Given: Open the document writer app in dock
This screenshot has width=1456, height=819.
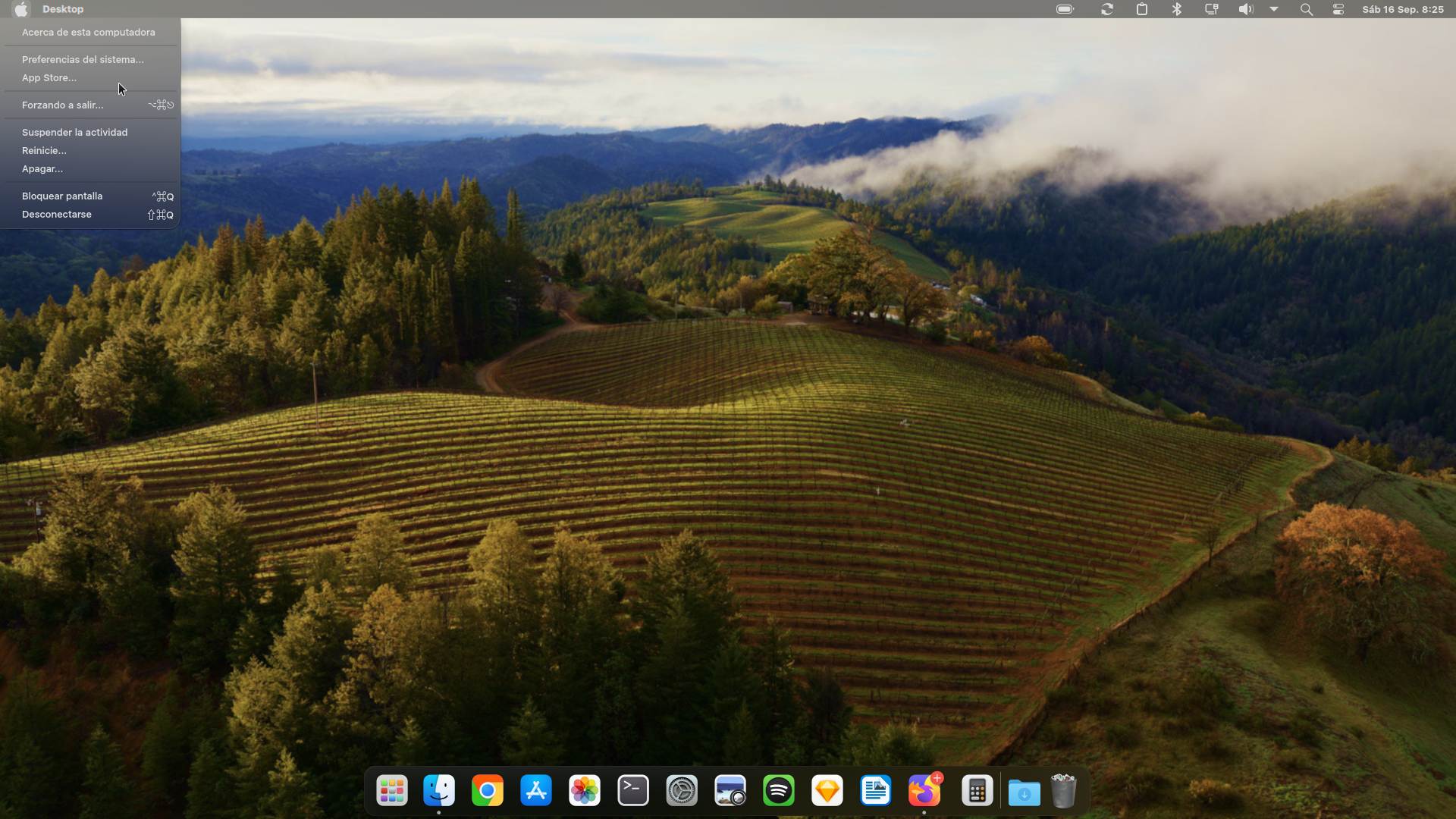Looking at the screenshot, I should click(876, 791).
